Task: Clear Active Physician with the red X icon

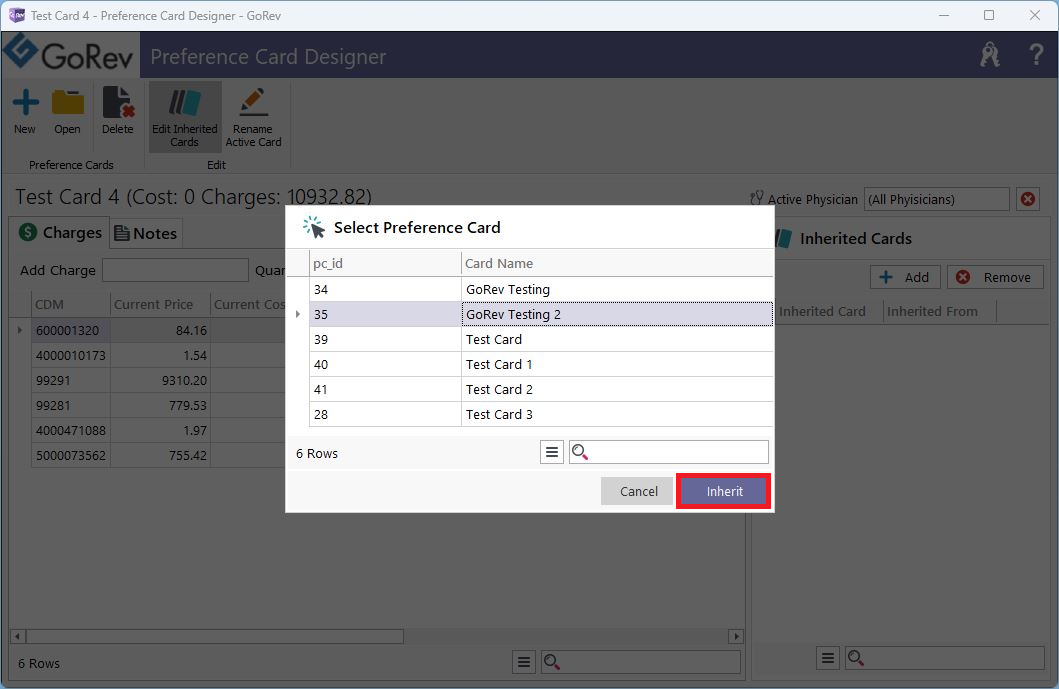Action: 1028,199
